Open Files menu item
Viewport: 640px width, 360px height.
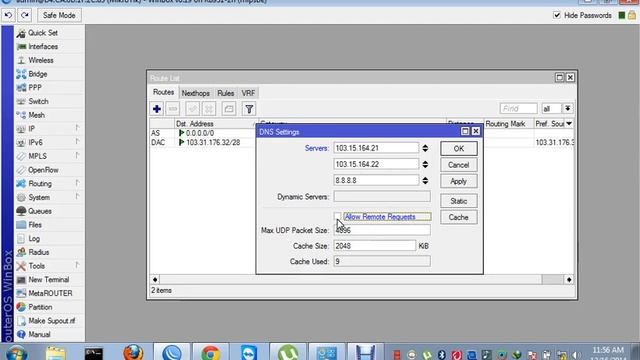tap(35, 224)
